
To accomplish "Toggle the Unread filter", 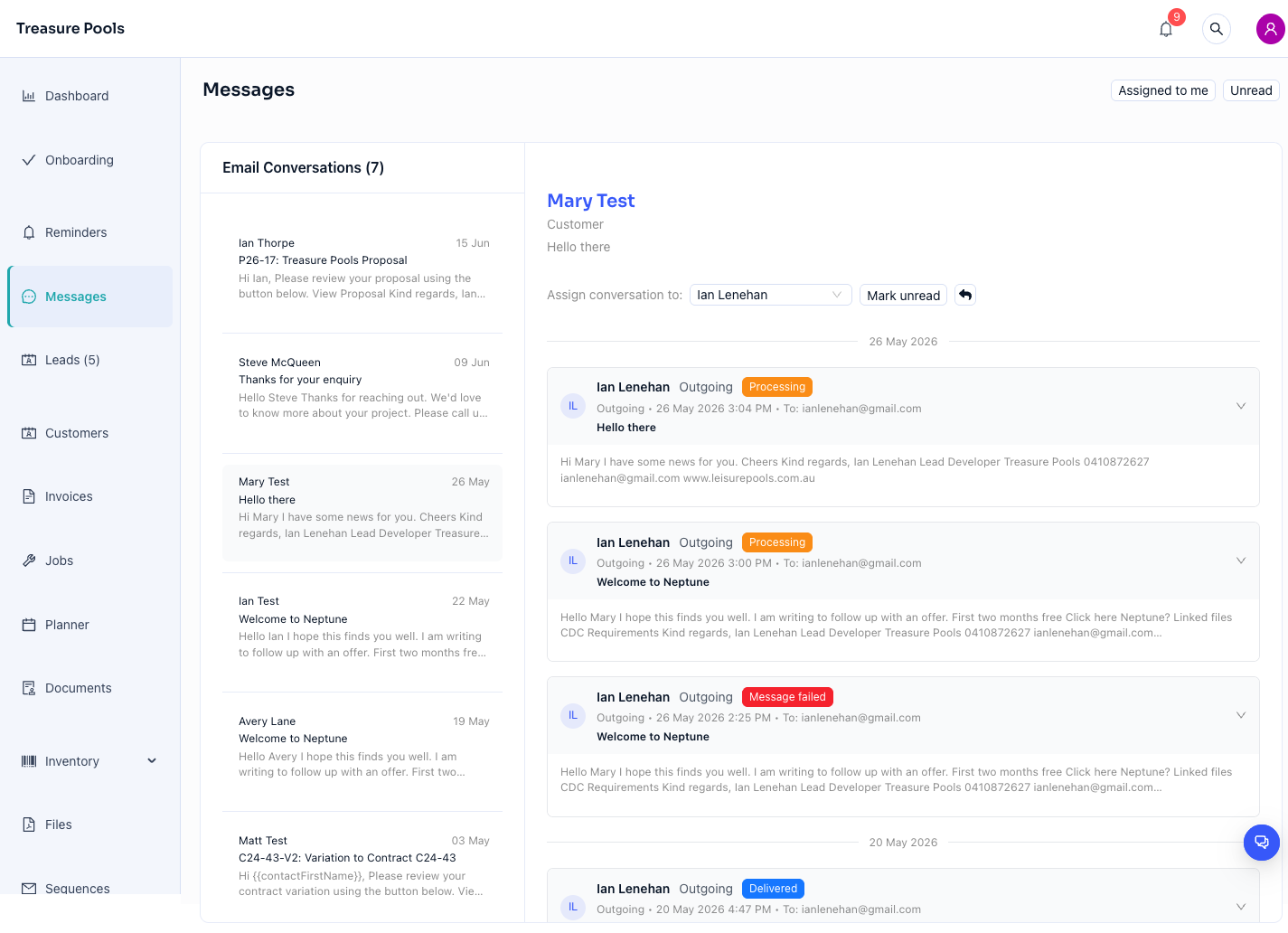I will [x=1251, y=90].
